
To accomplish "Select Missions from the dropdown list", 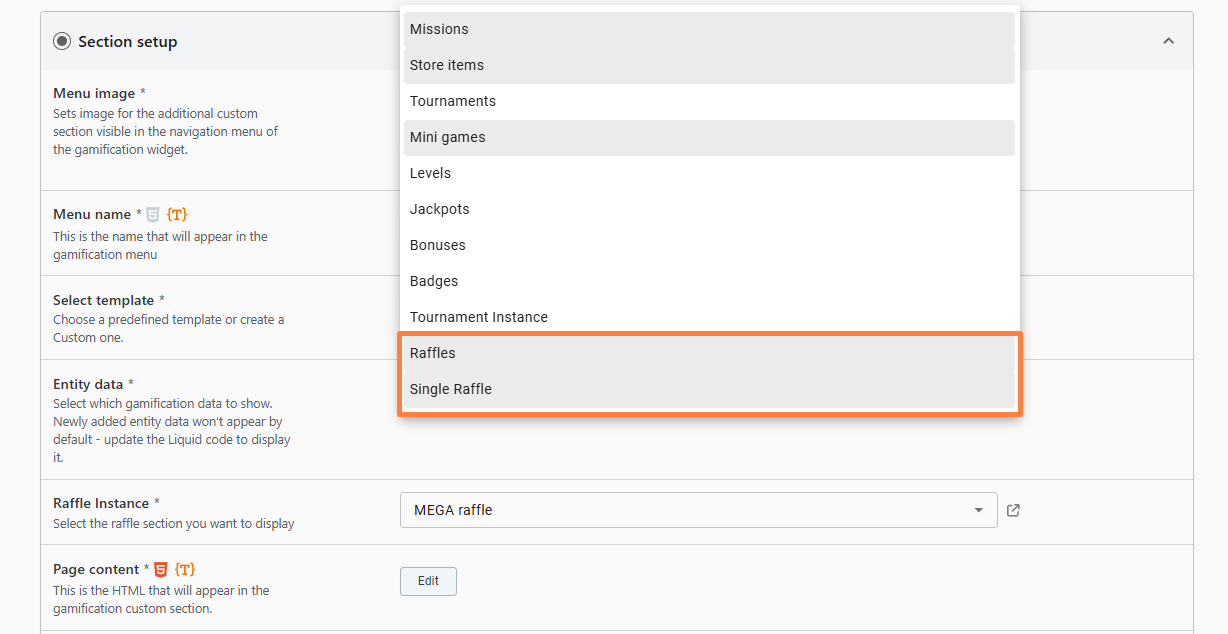I will click(709, 29).
